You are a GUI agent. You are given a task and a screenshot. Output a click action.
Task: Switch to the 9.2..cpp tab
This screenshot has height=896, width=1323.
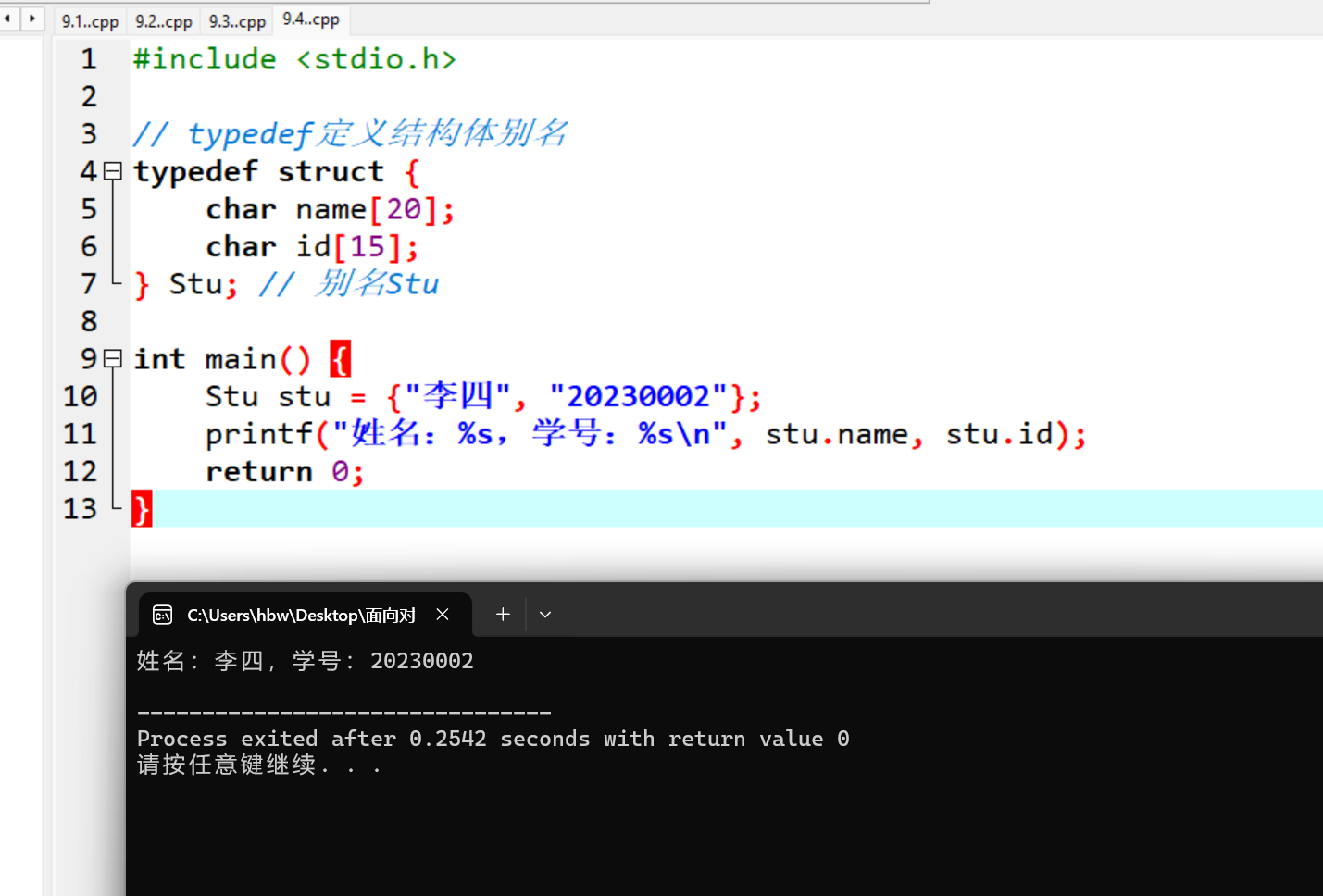(164, 21)
